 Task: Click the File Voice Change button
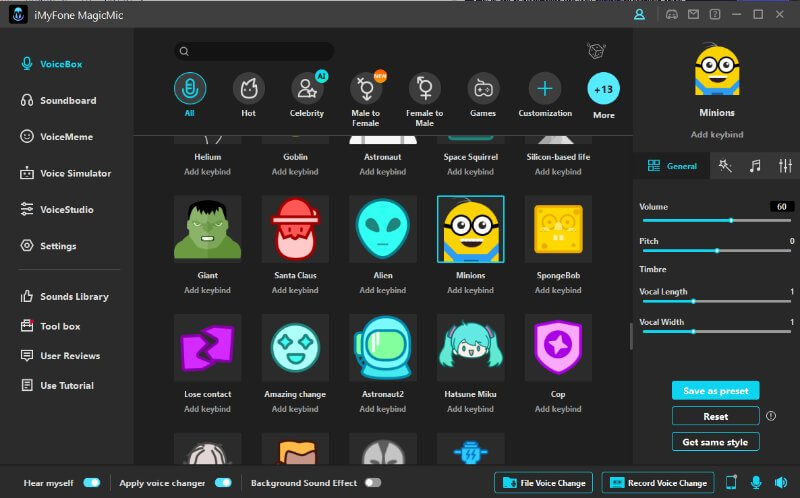[543, 483]
